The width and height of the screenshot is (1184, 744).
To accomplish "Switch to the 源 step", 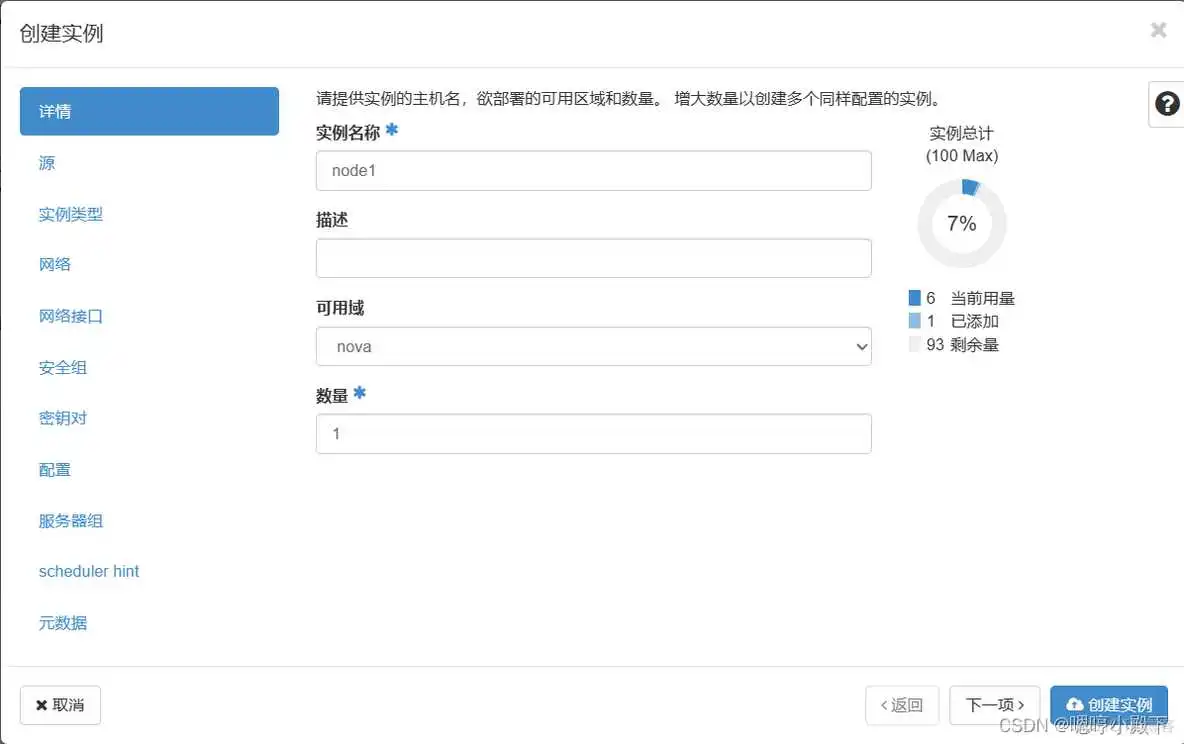I will [46, 162].
